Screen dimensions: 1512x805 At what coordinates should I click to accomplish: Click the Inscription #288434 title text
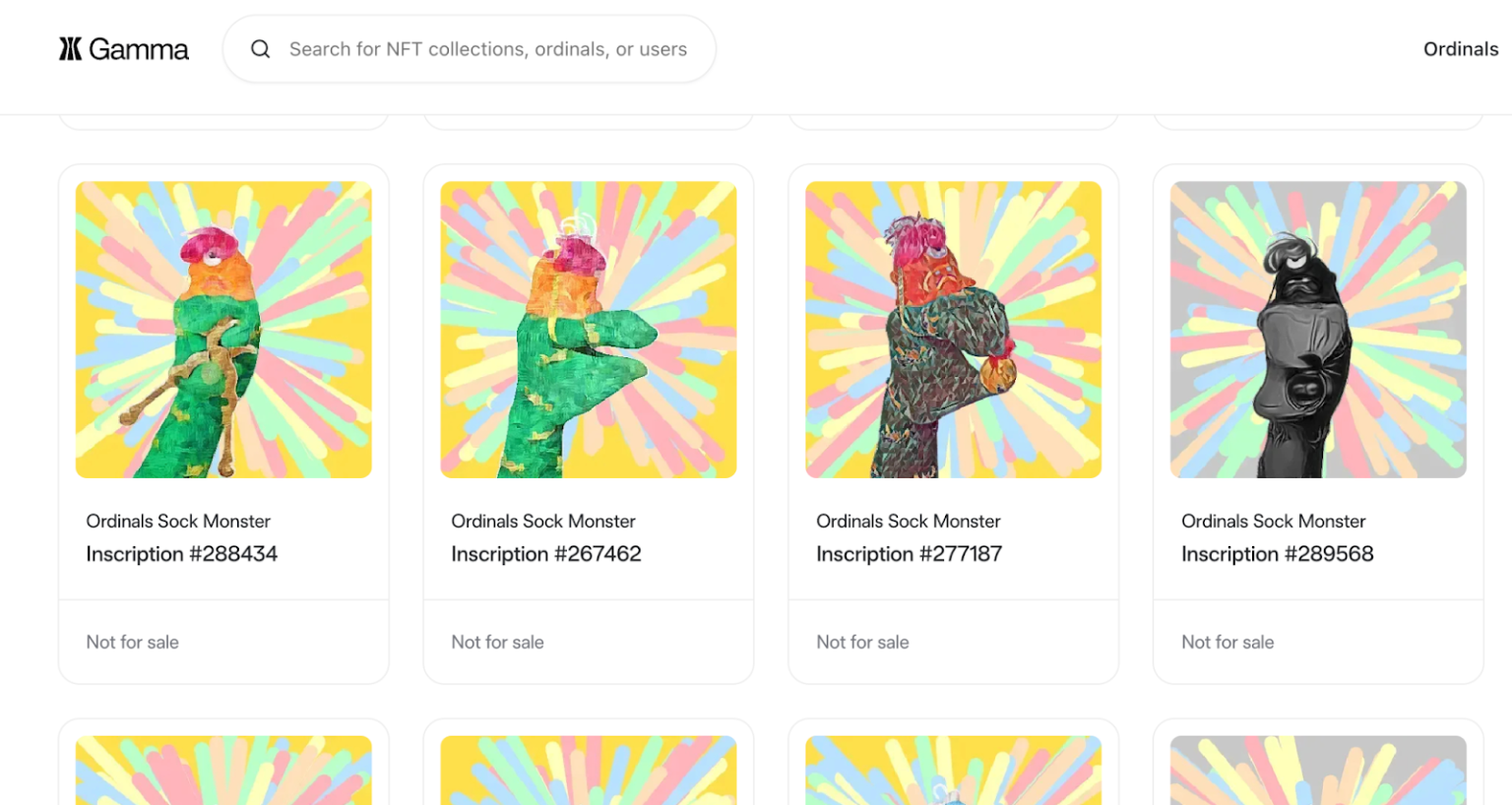(x=181, y=554)
